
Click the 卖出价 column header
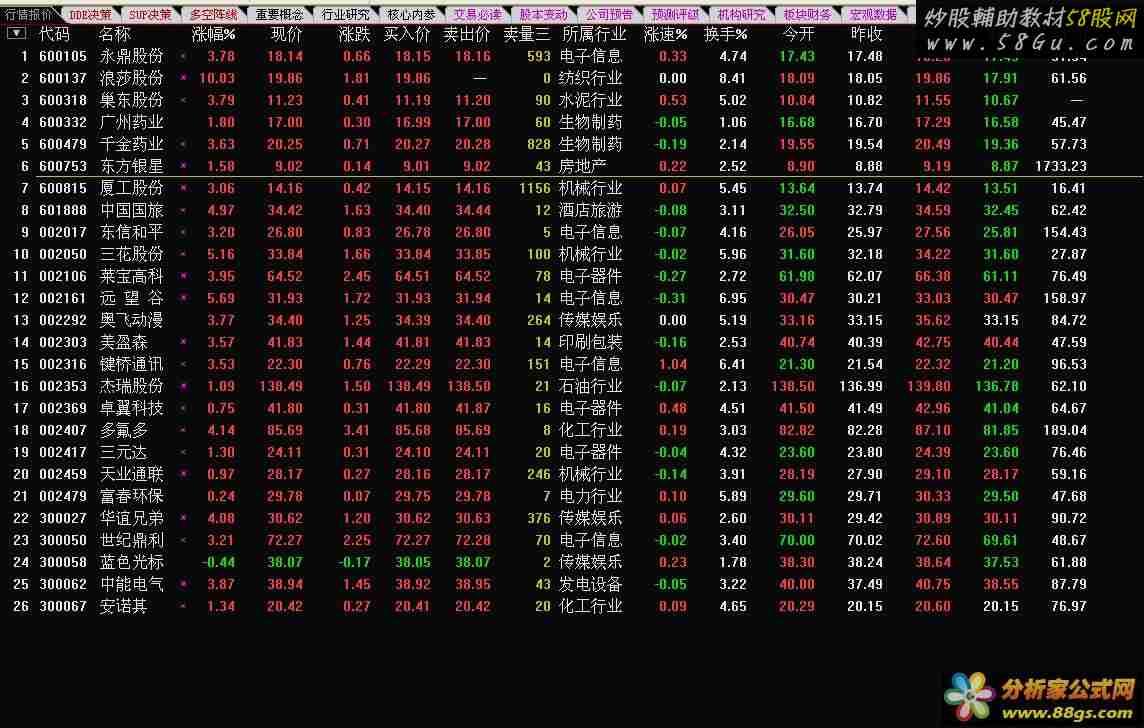pyautogui.click(x=467, y=34)
